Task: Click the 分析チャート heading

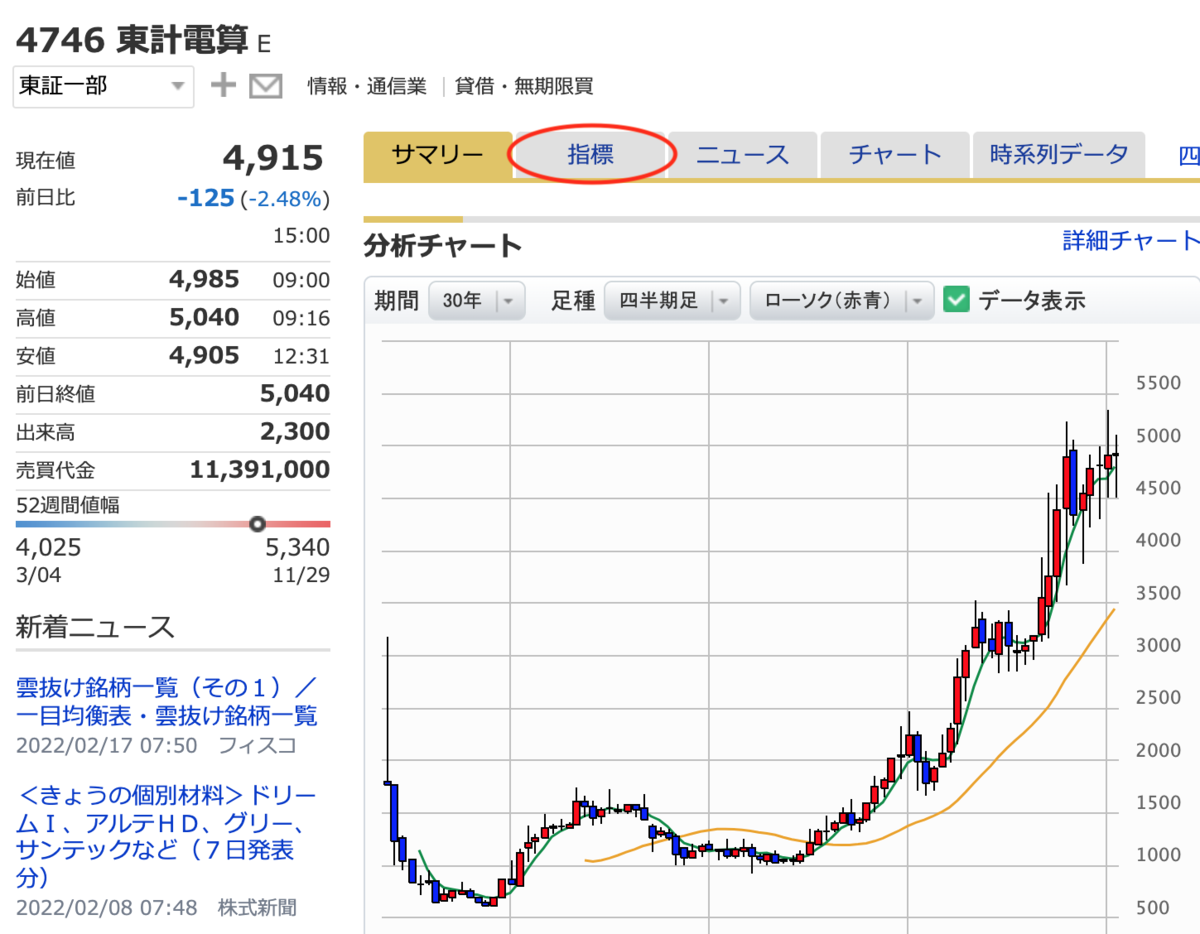Action: (443, 245)
